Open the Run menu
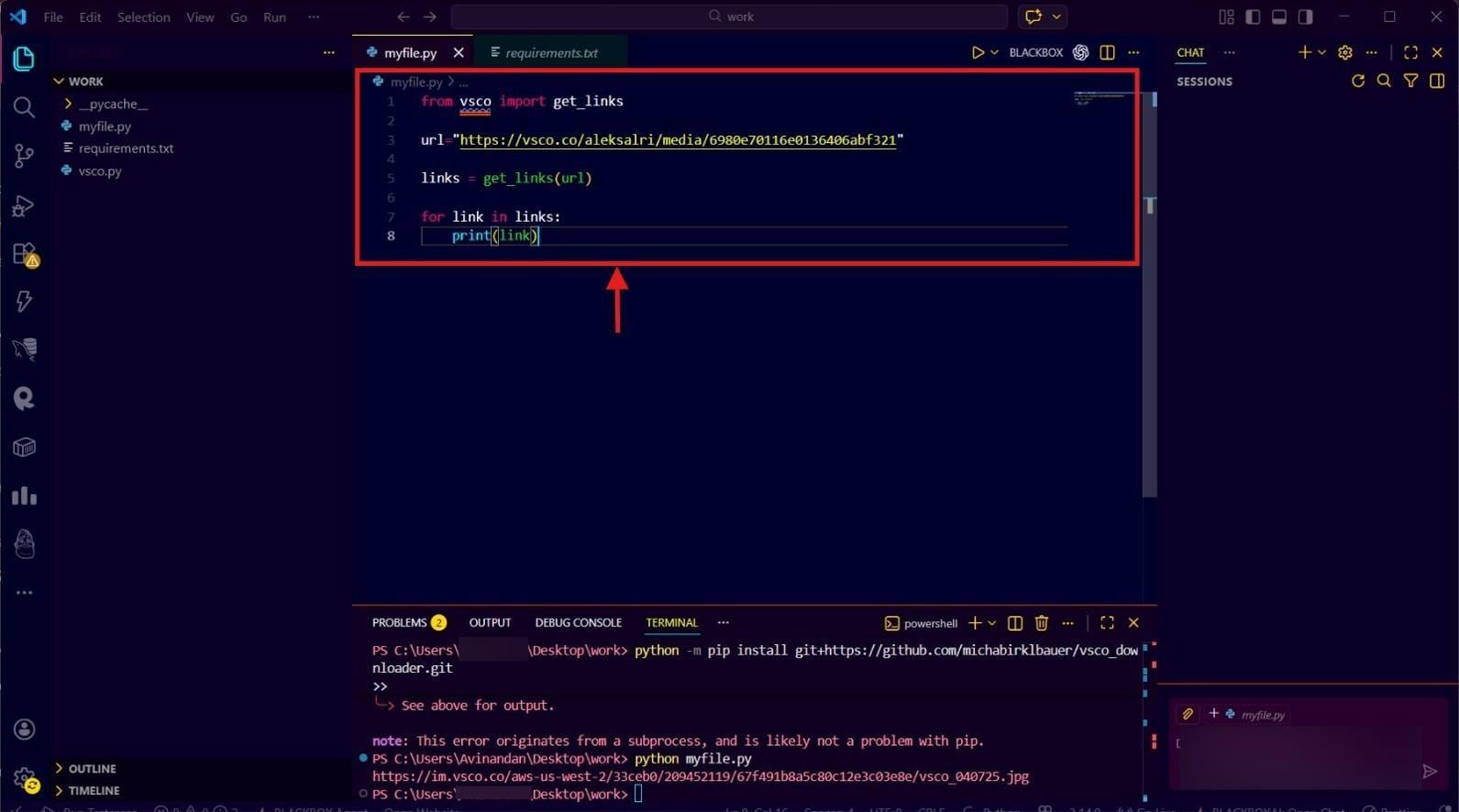 [x=274, y=16]
